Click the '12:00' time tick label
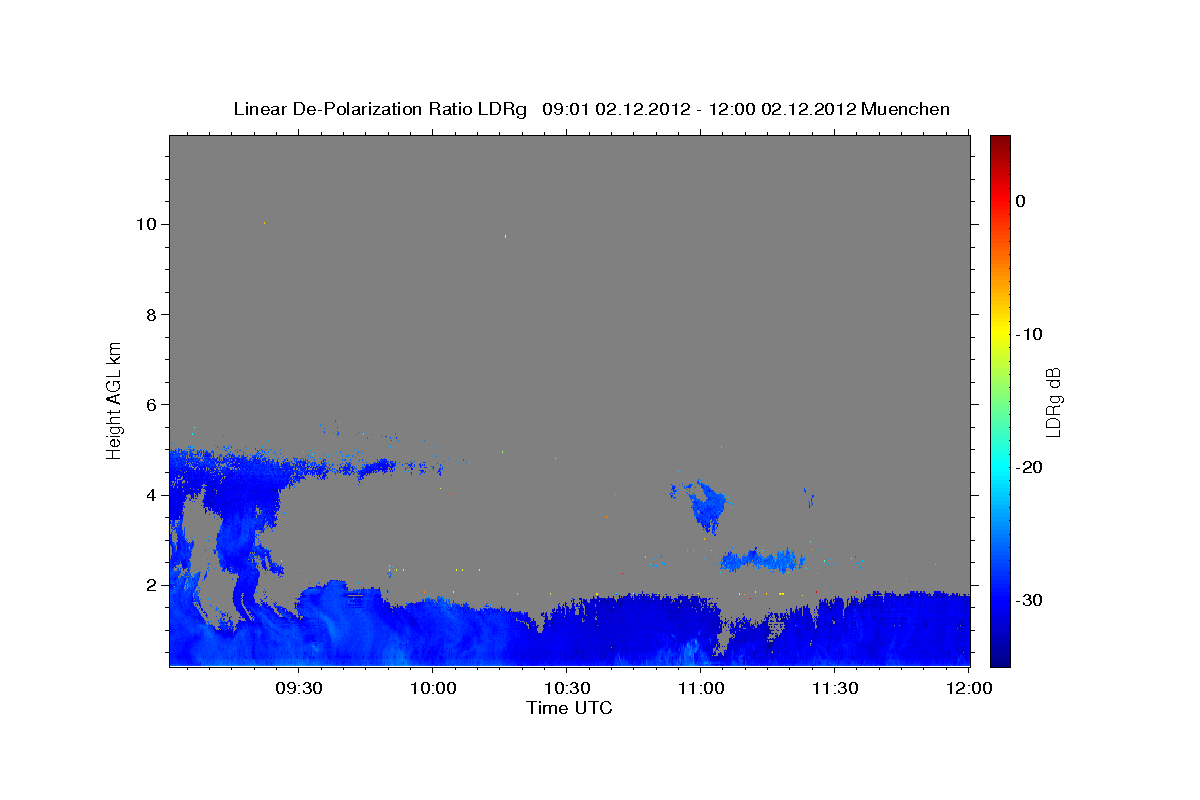 click(969, 689)
